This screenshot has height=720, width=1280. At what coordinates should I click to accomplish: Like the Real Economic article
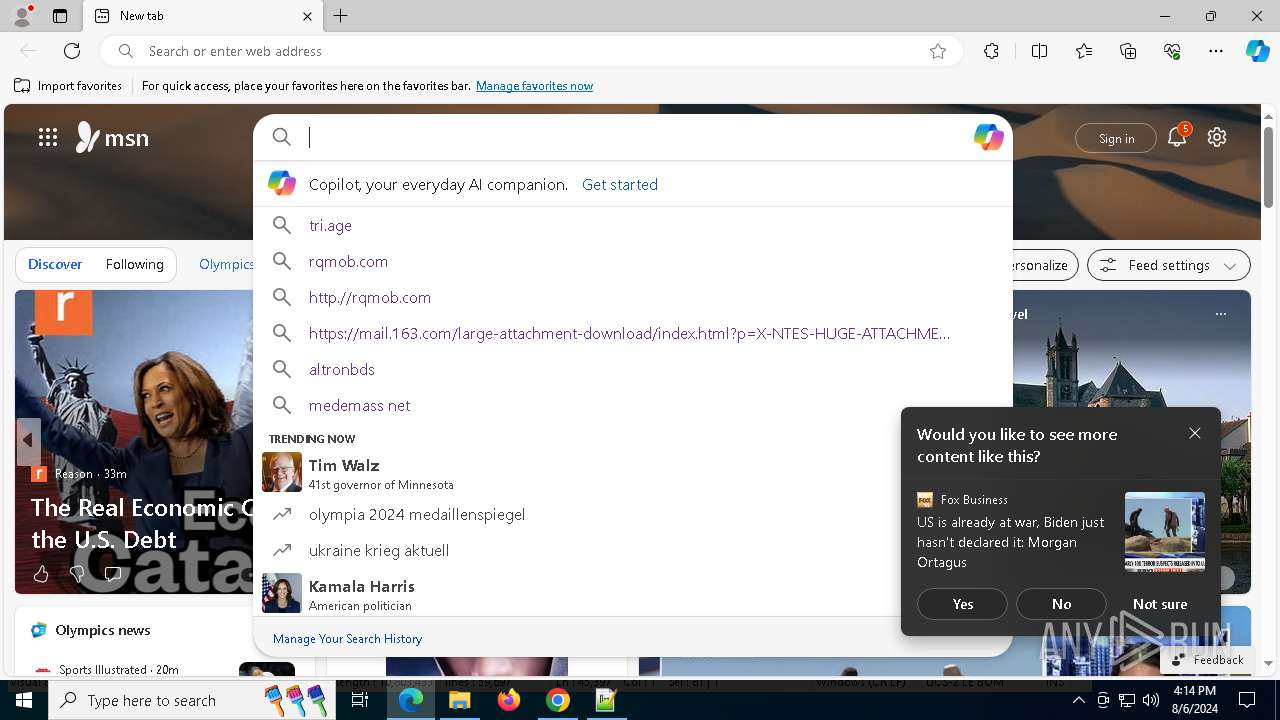click(x=41, y=574)
